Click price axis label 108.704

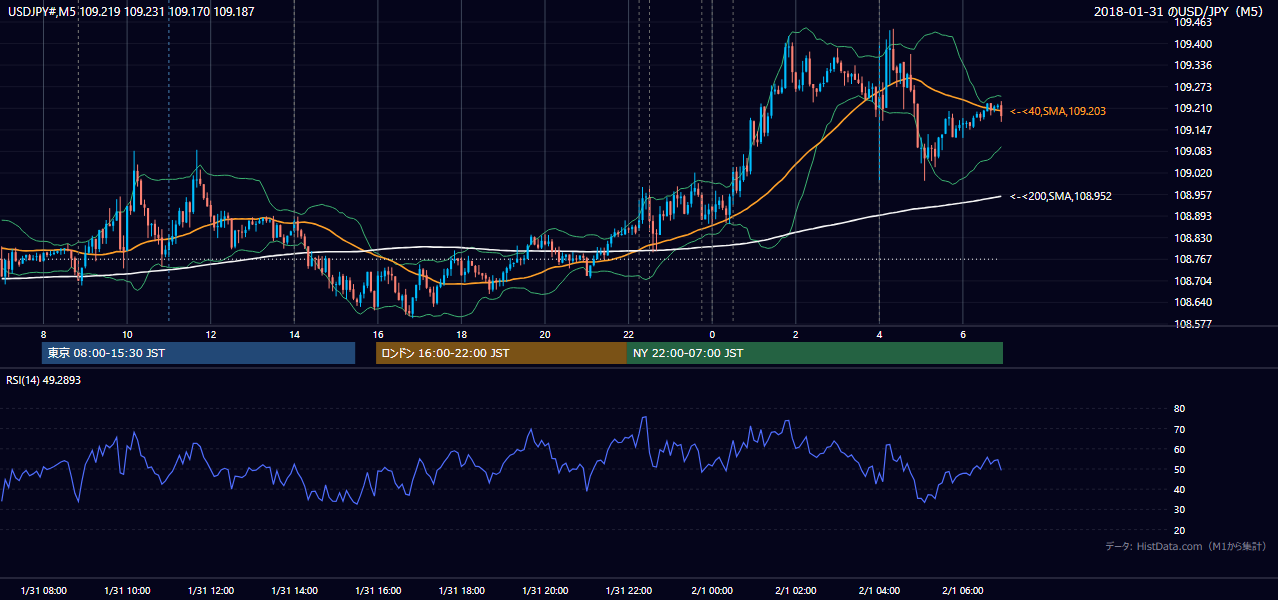coord(1194,281)
